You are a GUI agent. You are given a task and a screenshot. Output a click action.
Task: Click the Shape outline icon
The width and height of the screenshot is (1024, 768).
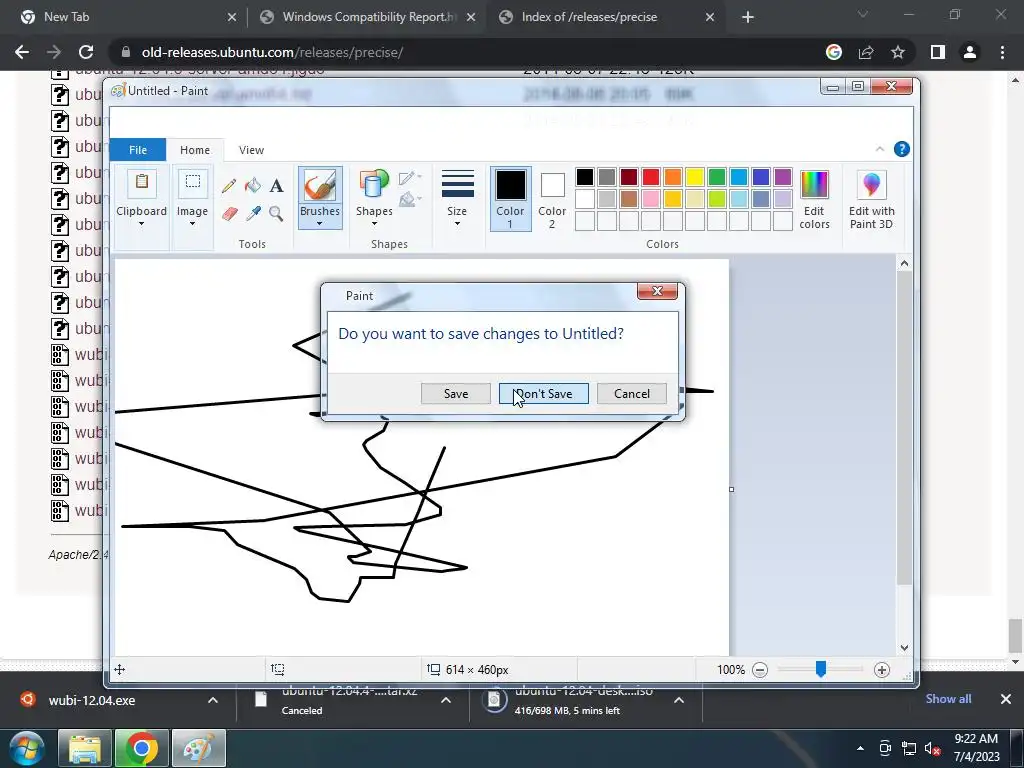point(409,178)
